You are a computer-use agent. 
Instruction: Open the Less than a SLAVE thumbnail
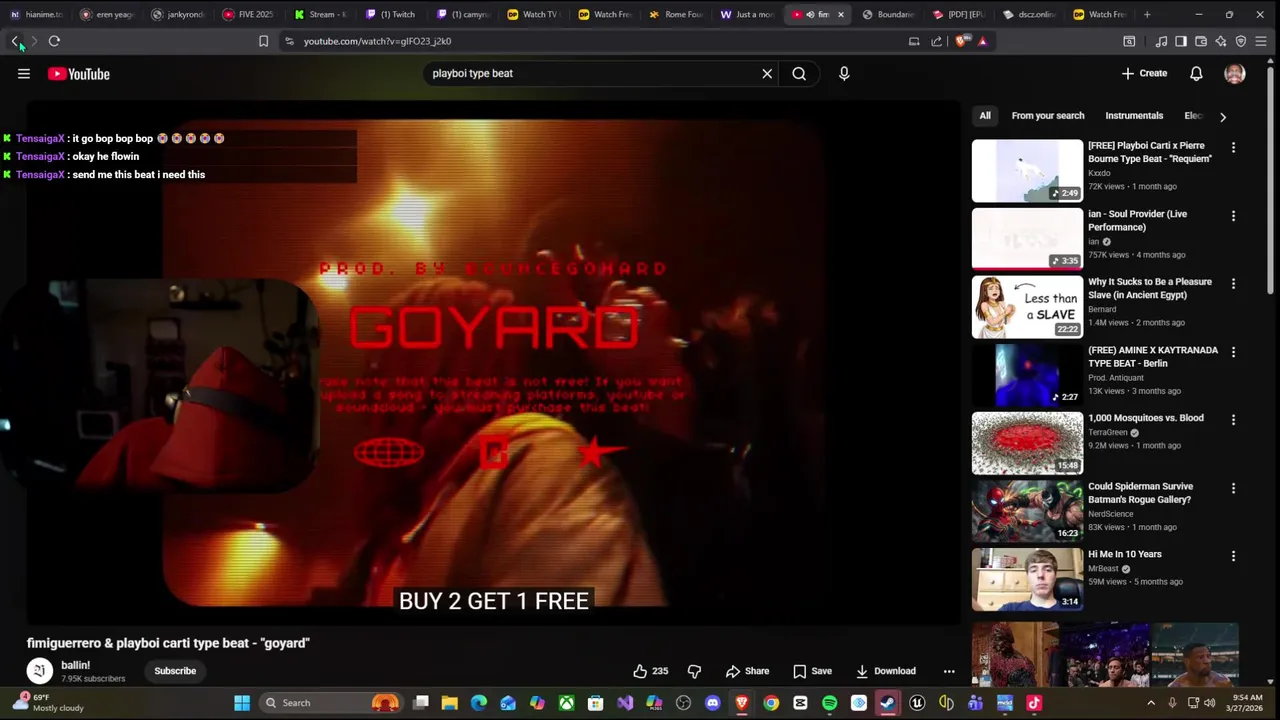(1027, 307)
